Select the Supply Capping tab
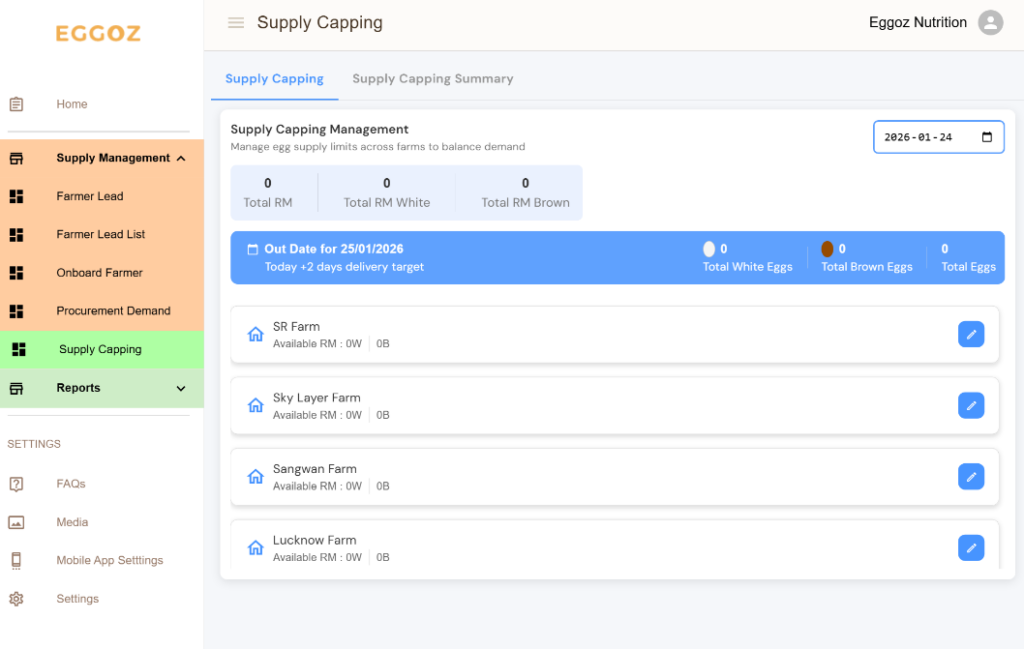The width and height of the screenshot is (1024, 649). coord(274,79)
